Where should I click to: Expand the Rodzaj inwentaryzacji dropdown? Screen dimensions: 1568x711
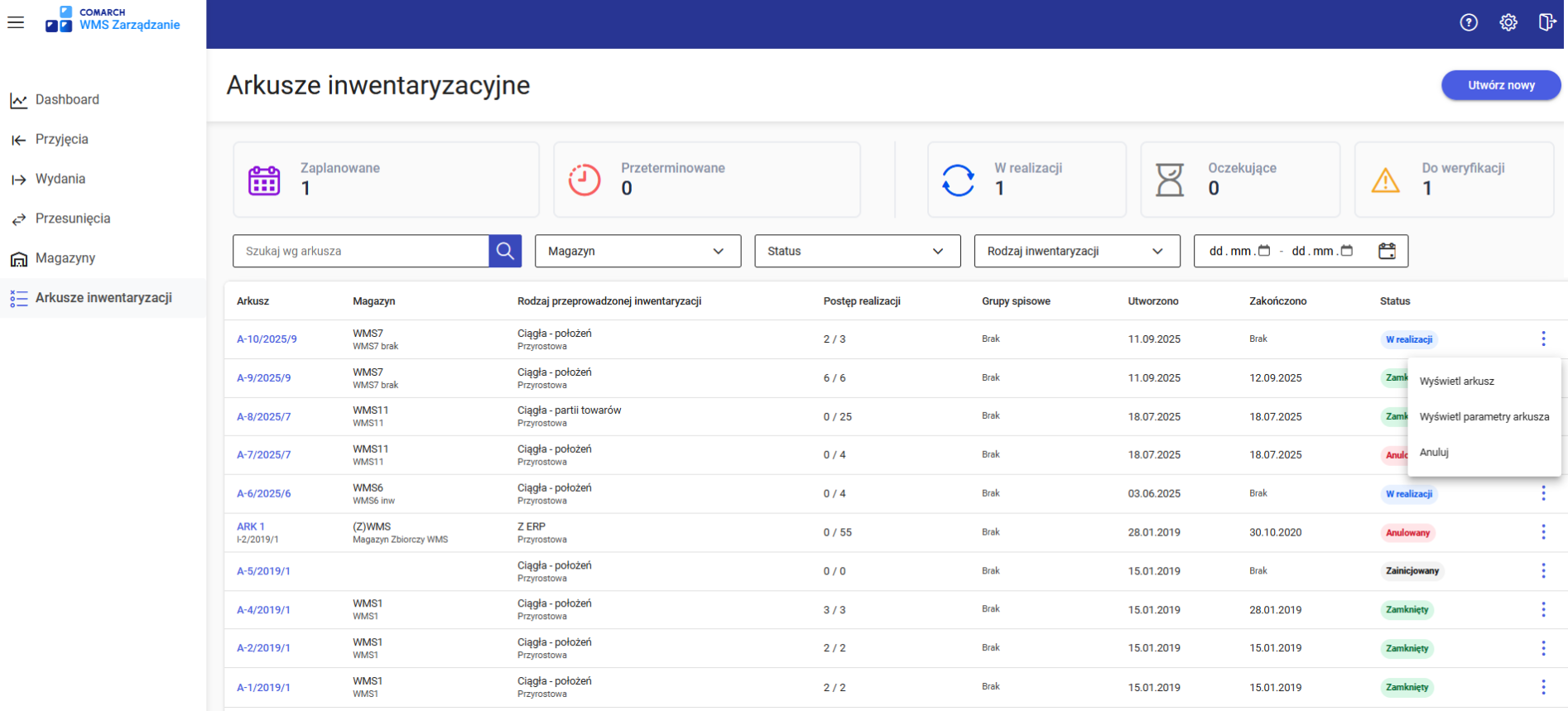1076,251
